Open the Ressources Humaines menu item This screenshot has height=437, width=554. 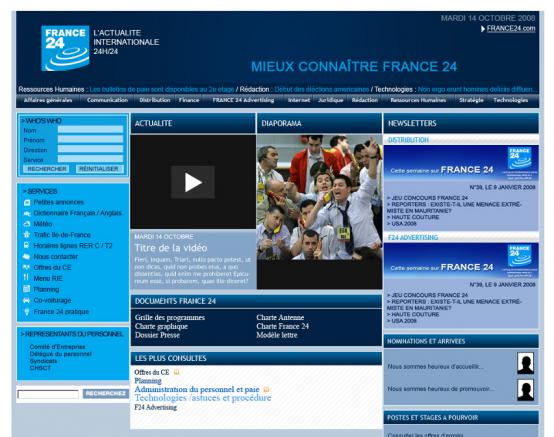point(418,100)
